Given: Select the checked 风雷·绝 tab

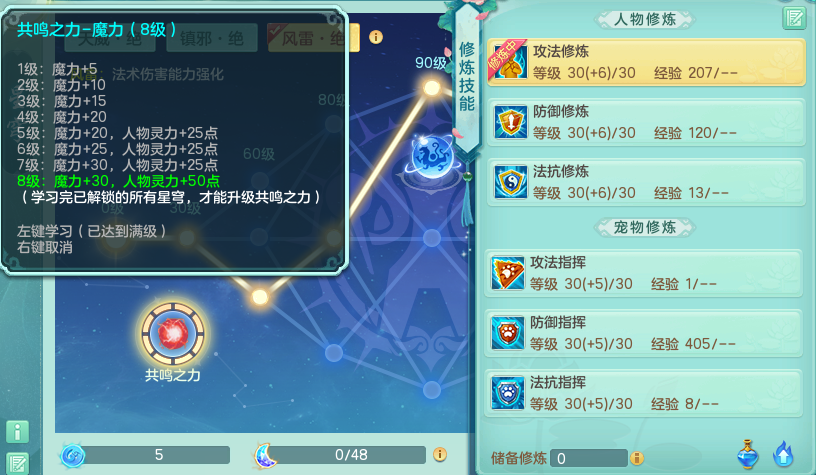Looking at the screenshot, I should click(x=313, y=37).
